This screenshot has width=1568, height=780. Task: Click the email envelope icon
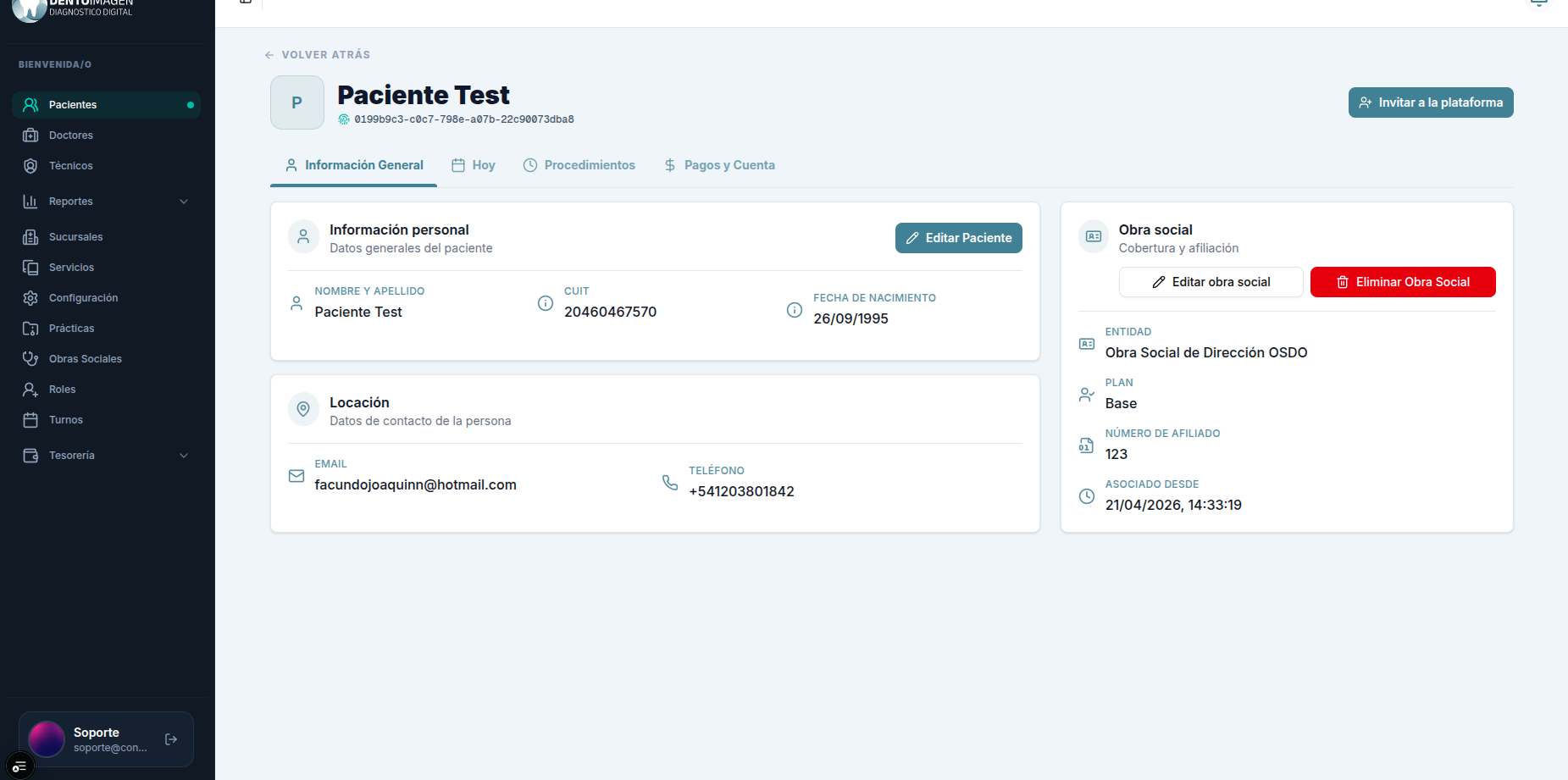pos(296,476)
